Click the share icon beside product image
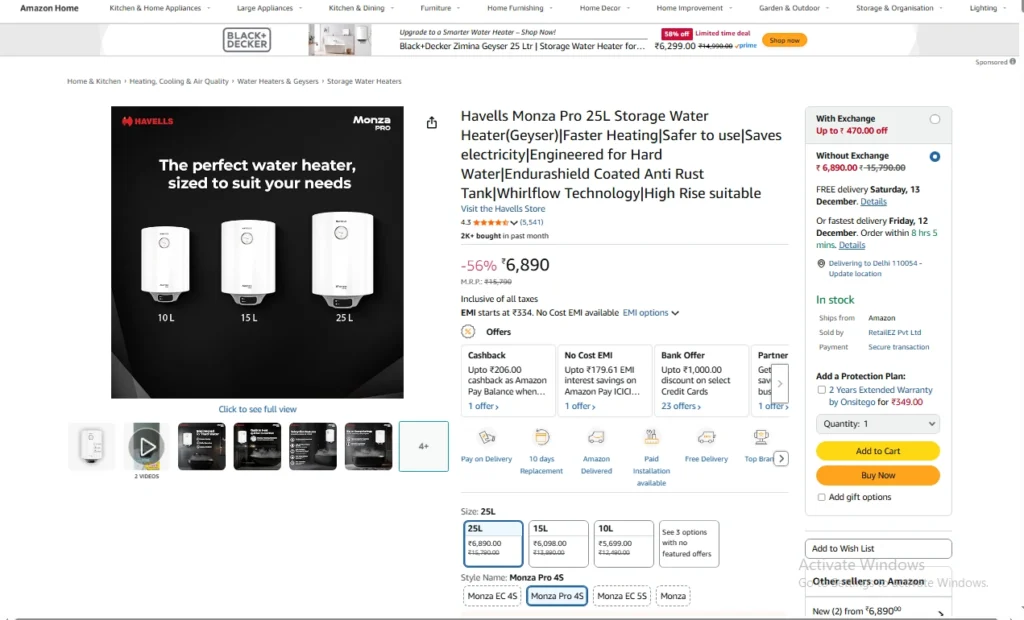The width and height of the screenshot is (1024, 620). pos(432,123)
